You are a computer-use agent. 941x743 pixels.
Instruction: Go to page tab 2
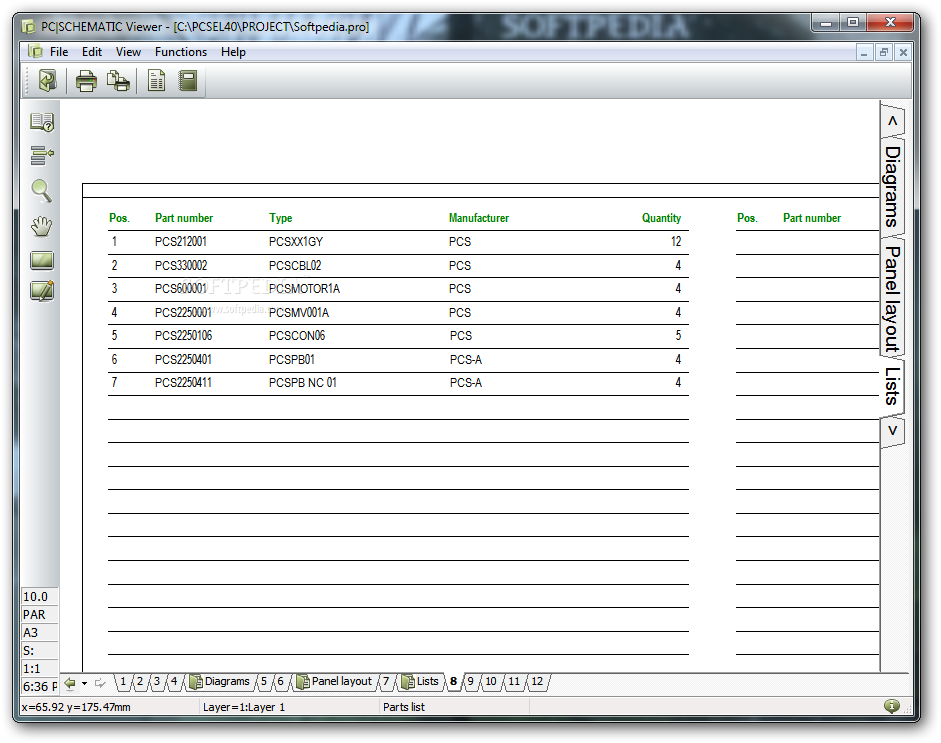[140, 682]
